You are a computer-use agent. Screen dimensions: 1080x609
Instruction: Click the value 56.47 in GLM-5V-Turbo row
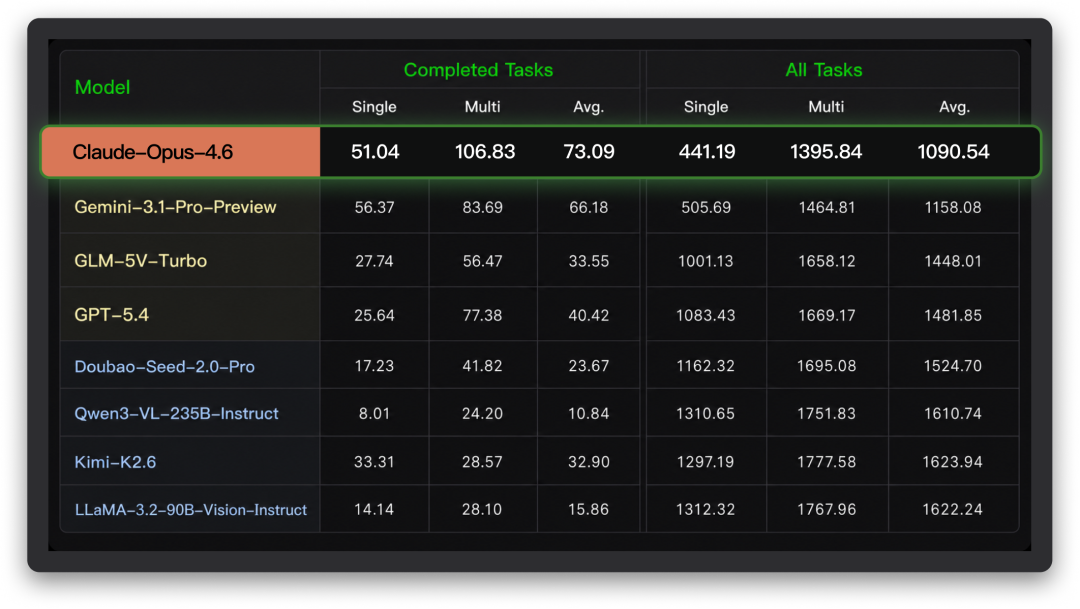click(x=482, y=261)
